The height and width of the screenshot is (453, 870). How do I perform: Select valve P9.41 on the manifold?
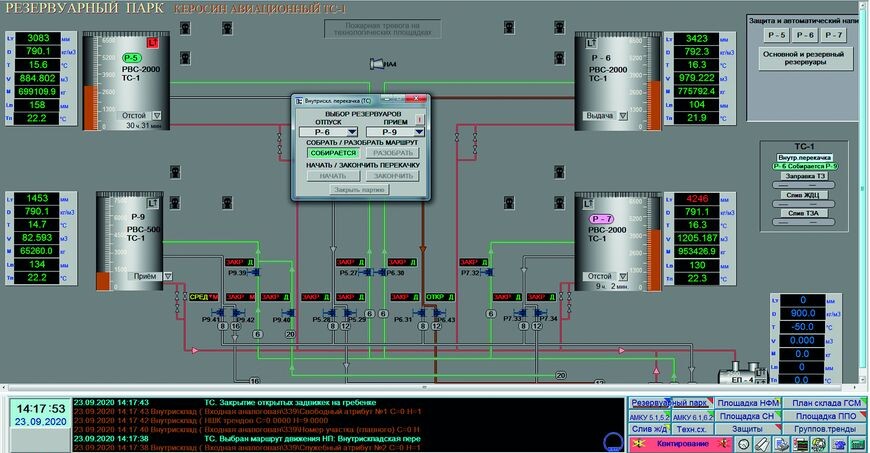tap(218, 313)
